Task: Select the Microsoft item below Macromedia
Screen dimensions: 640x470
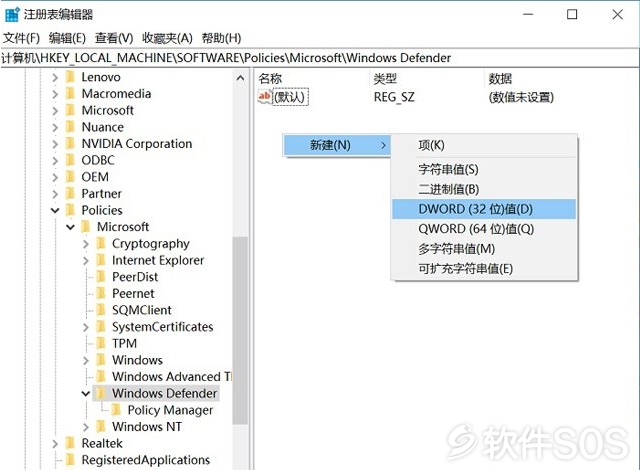Action: [108, 111]
